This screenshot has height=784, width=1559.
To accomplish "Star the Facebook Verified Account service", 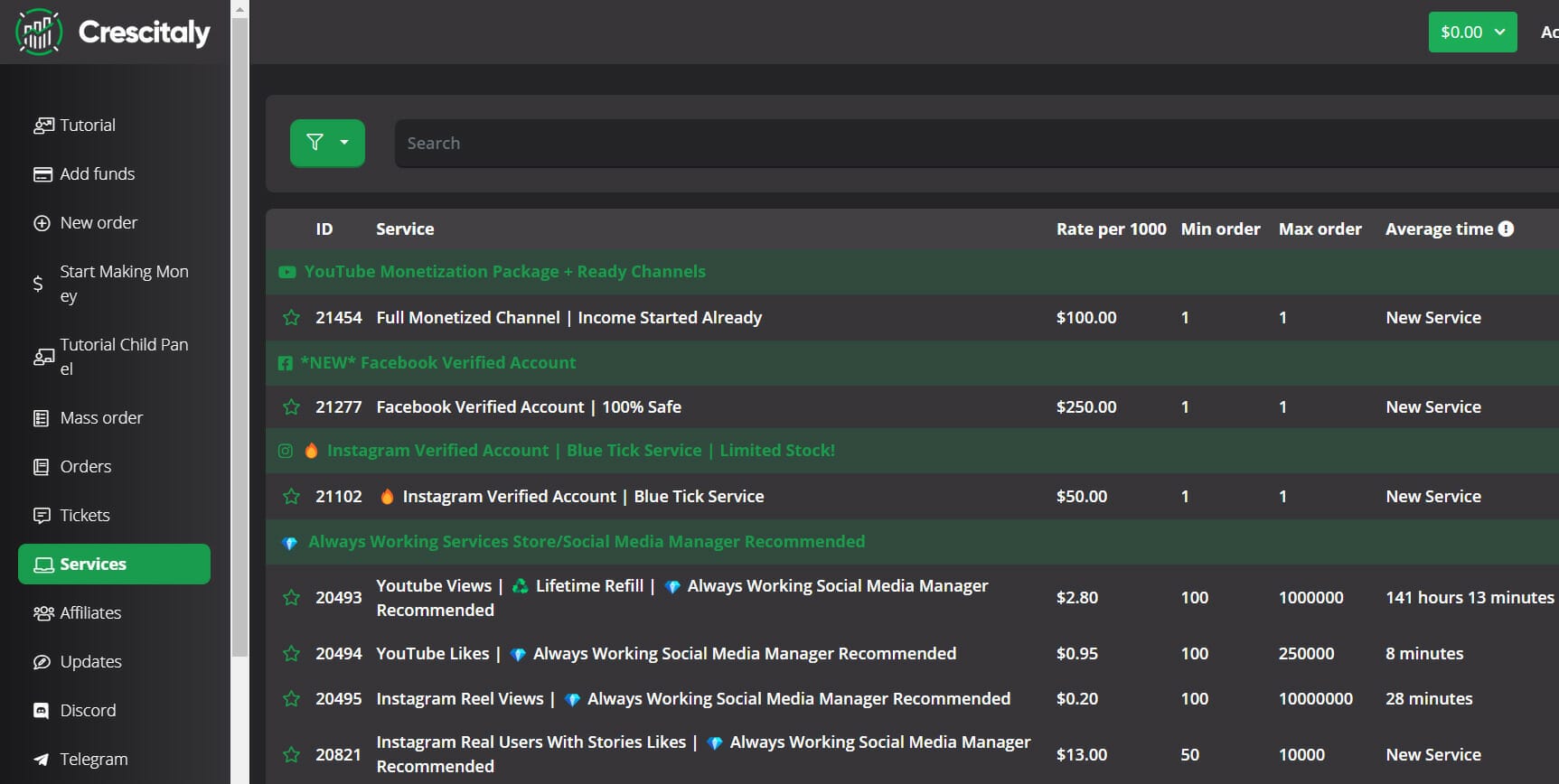I will click(291, 407).
